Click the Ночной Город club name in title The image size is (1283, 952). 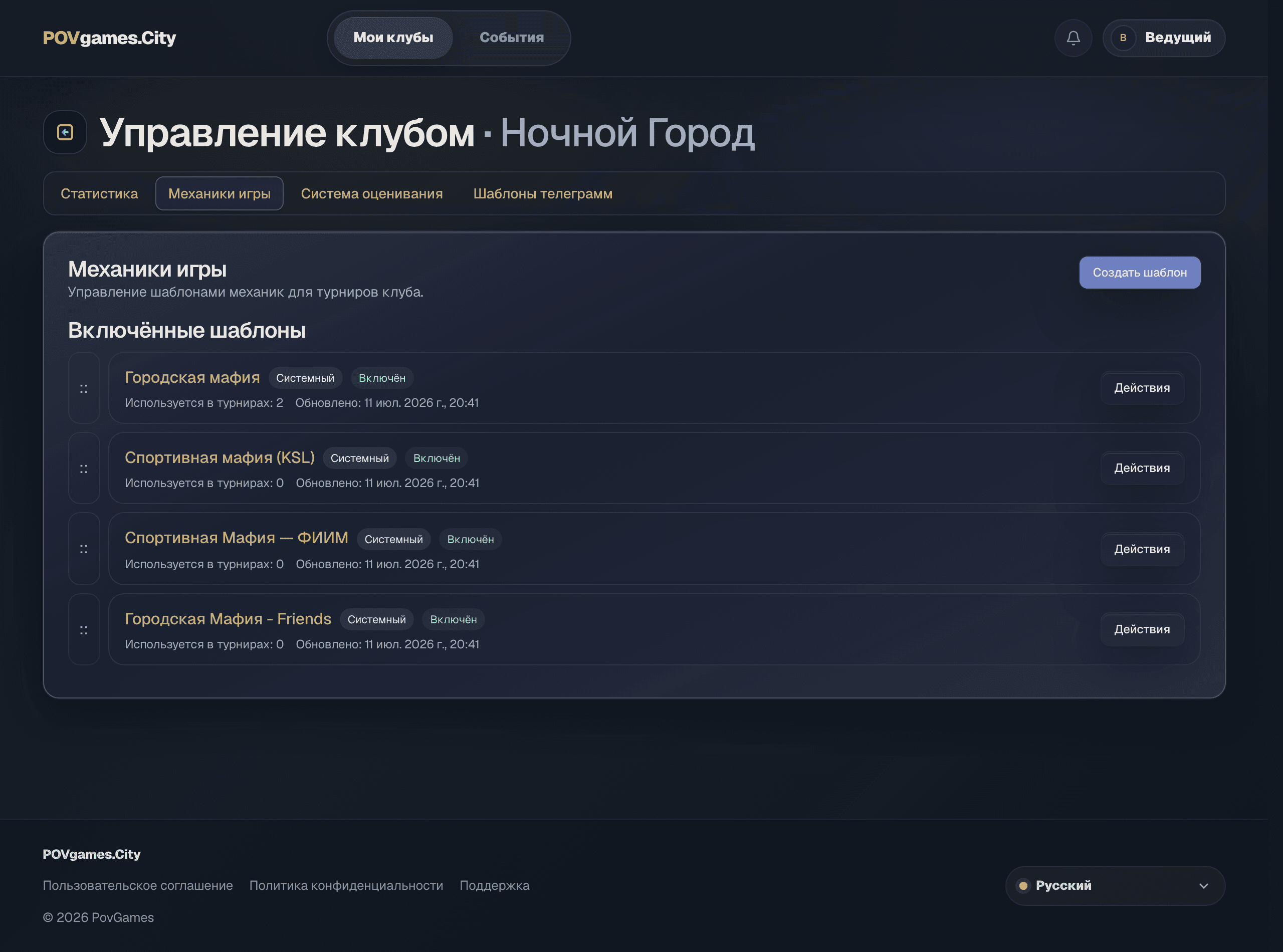[x=627, y=133]
